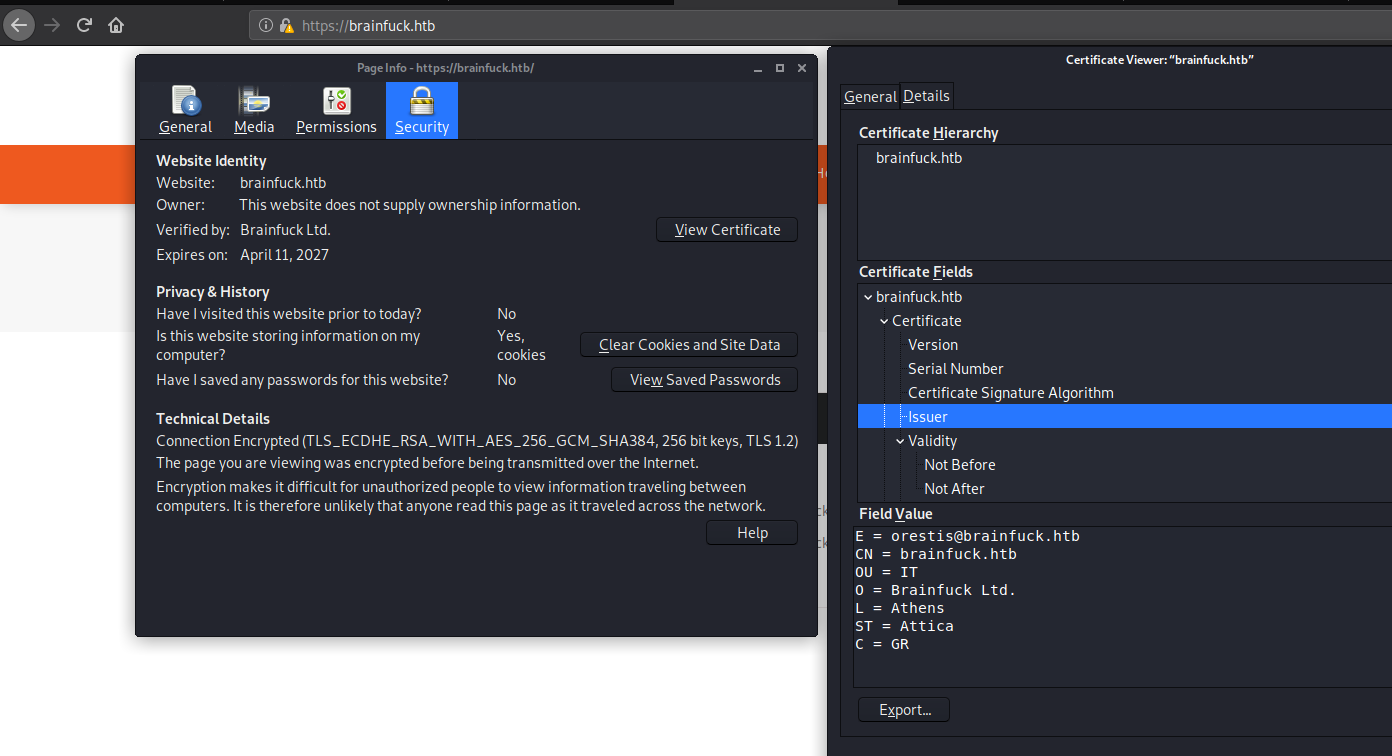The height and width of the screenshot is (756, 1392).
Task: Click the C = GR line
Action: click(882, 644)
